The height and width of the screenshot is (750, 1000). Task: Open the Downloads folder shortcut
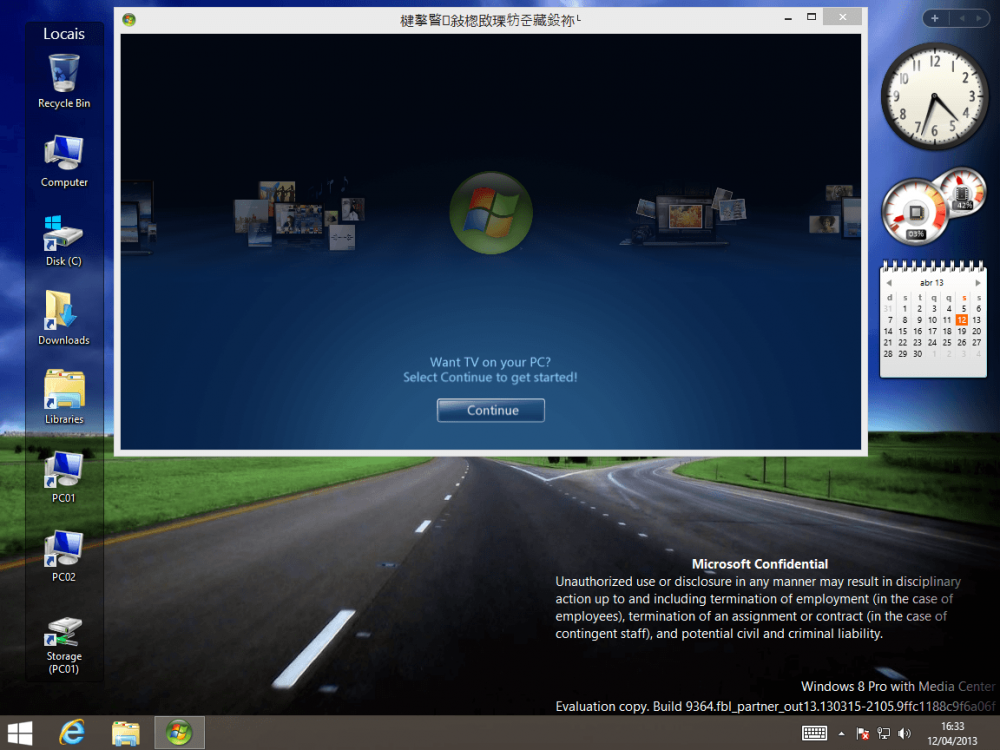(64, 318)
